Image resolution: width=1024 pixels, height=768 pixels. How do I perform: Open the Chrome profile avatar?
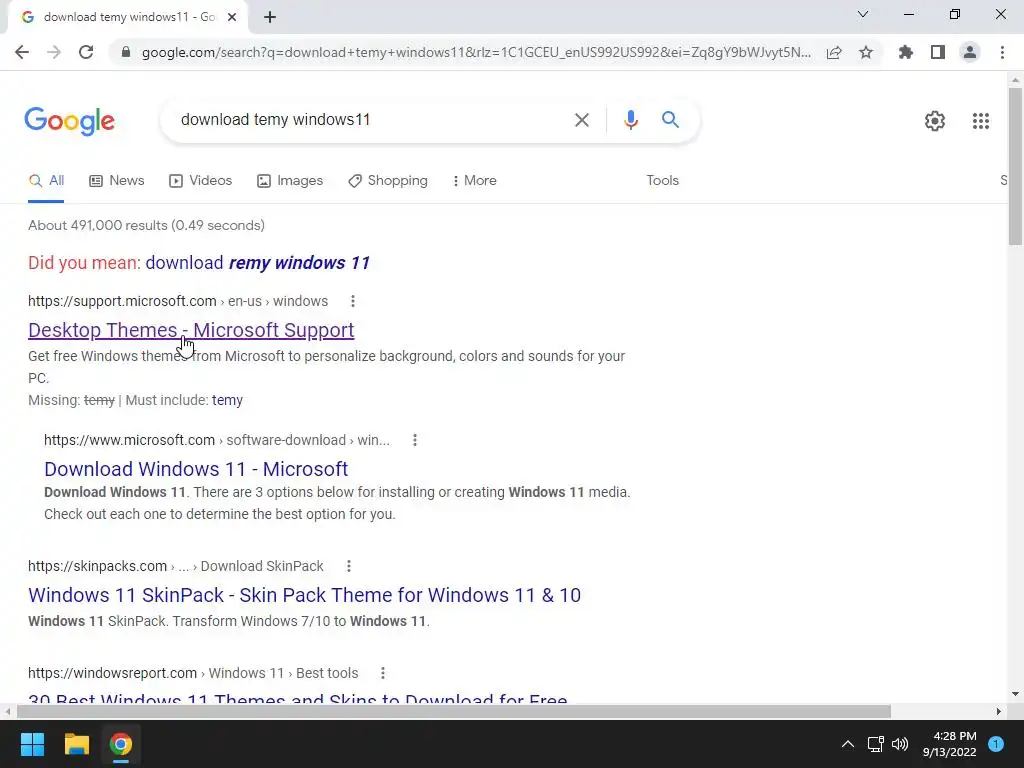tap(970, 52)
